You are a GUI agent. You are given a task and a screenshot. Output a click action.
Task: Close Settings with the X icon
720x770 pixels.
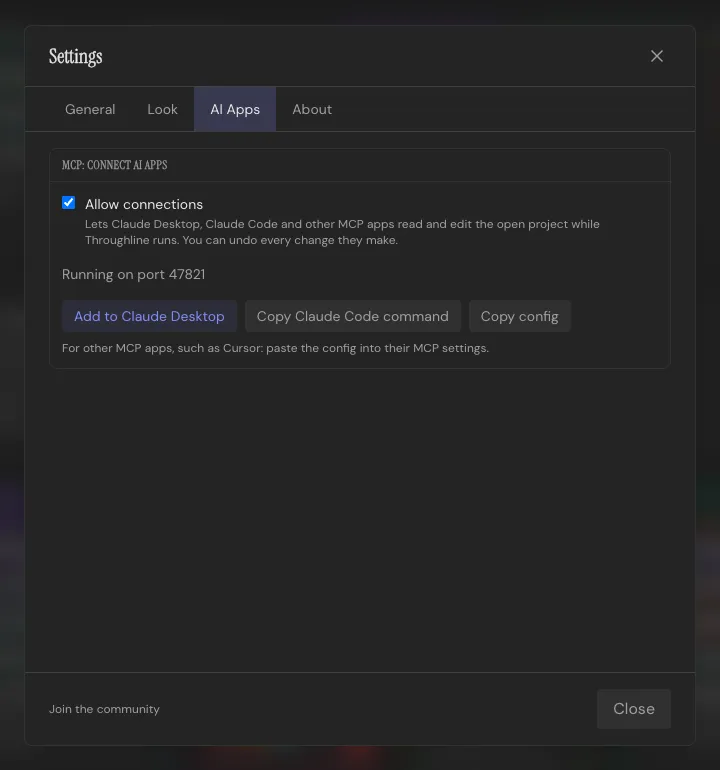[x=657, y=56]
